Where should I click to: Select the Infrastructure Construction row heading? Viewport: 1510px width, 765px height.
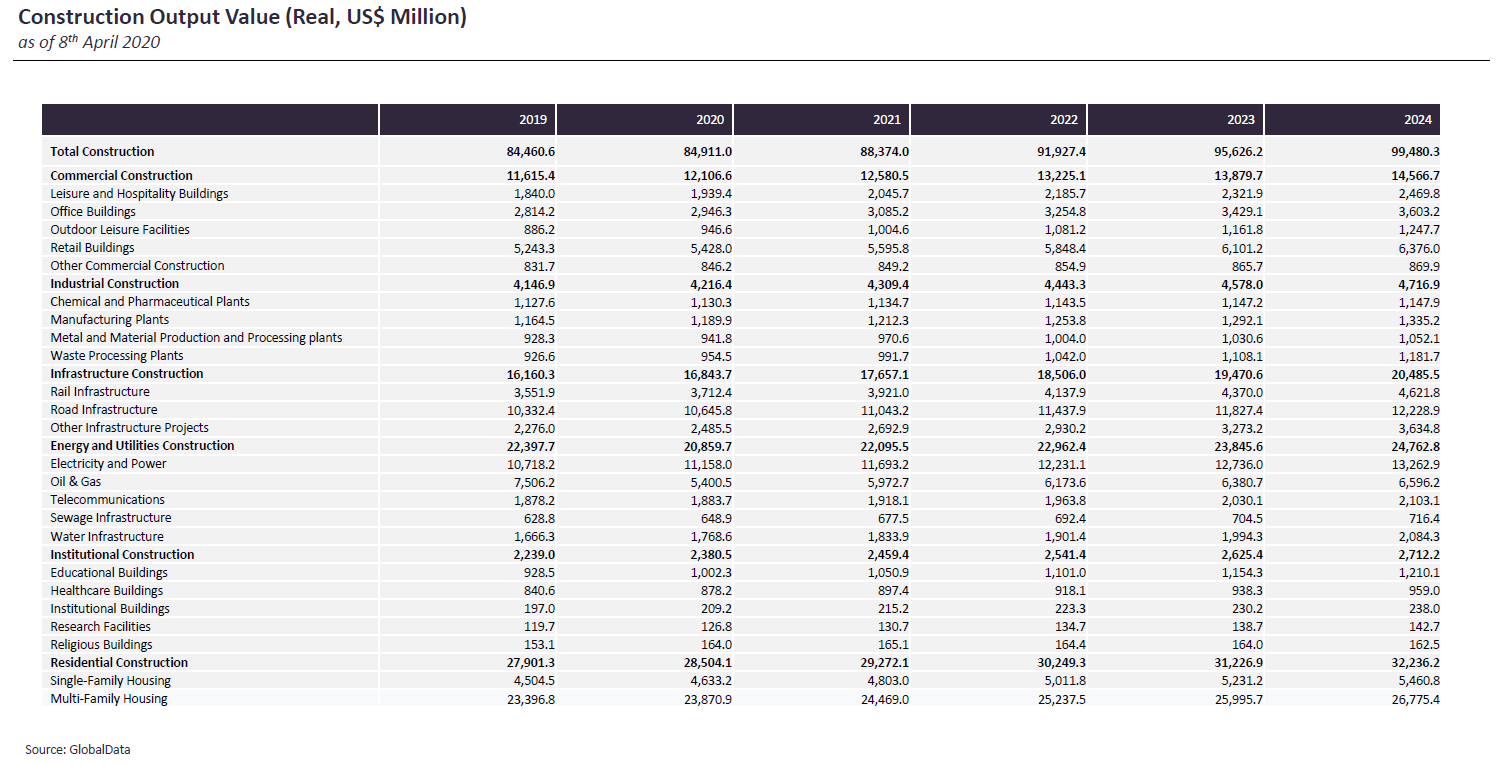[x=126, y=374]
